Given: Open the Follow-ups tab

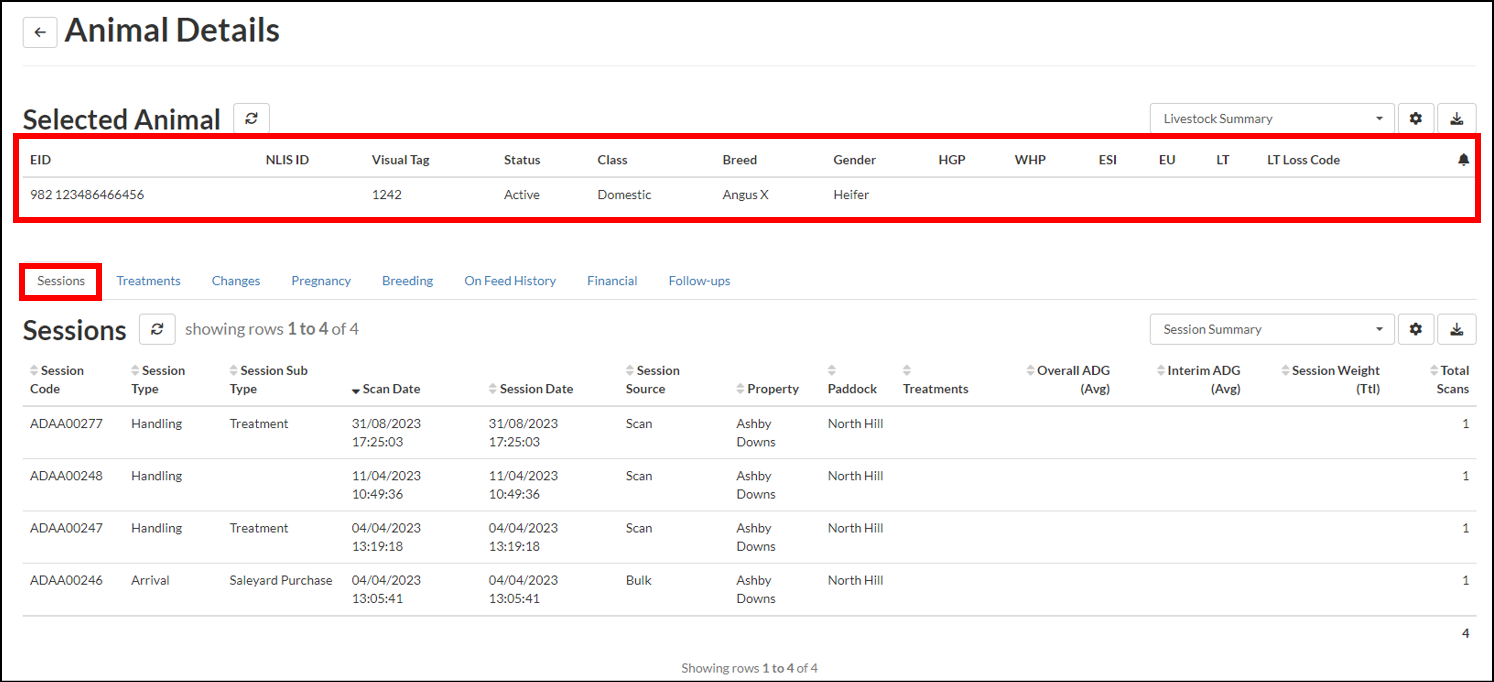Looking at the screenshot, I should 699,281.
